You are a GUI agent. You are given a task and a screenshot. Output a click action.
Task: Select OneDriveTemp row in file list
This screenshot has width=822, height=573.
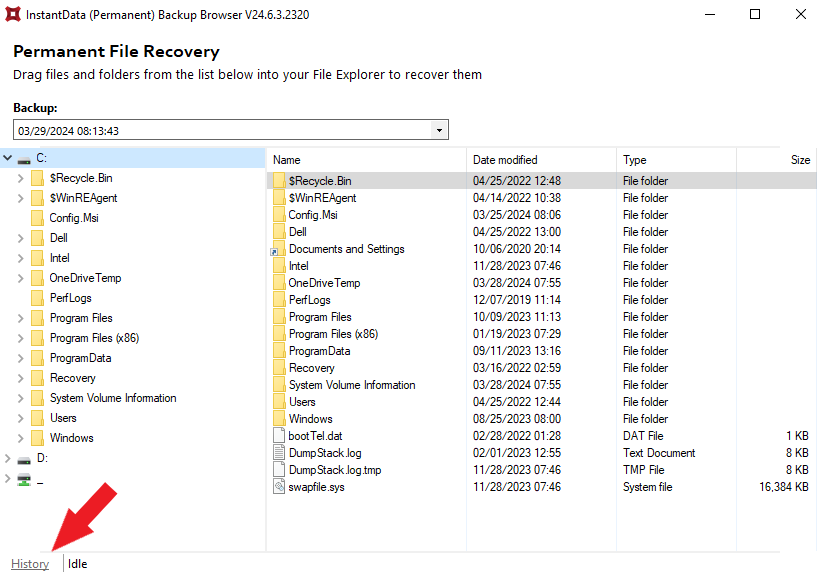coord(542,283)
